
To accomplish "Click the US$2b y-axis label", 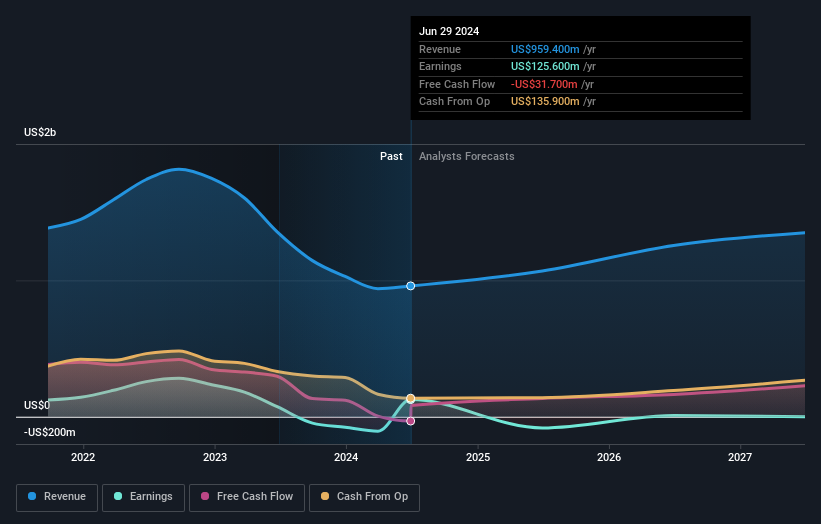I will [40, 132].
